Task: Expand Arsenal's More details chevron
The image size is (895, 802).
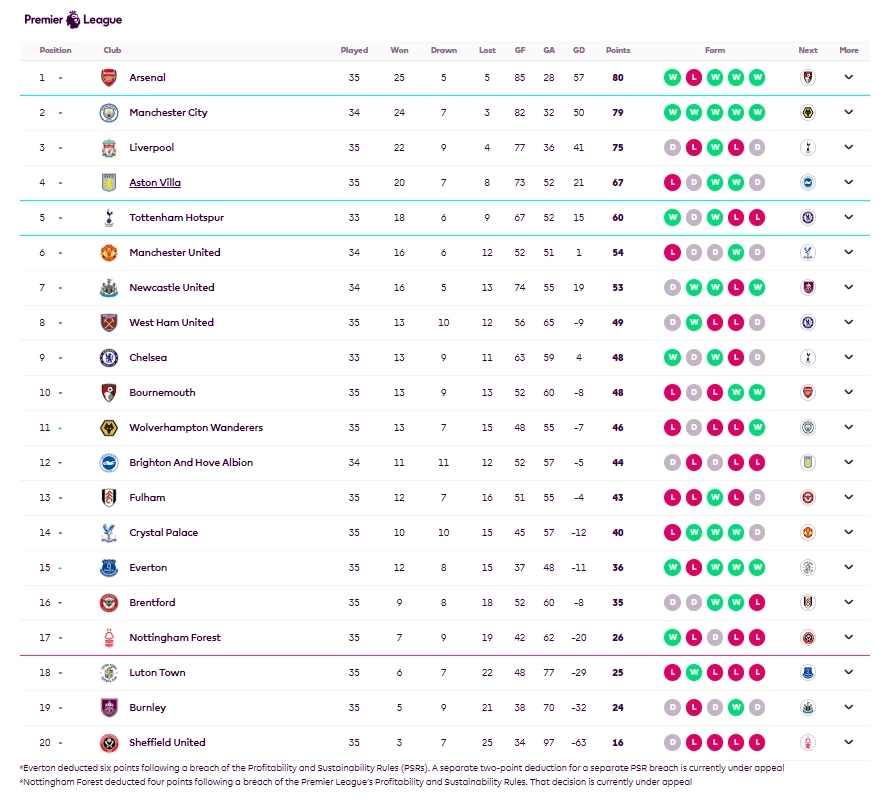Action: click(849, 78)
